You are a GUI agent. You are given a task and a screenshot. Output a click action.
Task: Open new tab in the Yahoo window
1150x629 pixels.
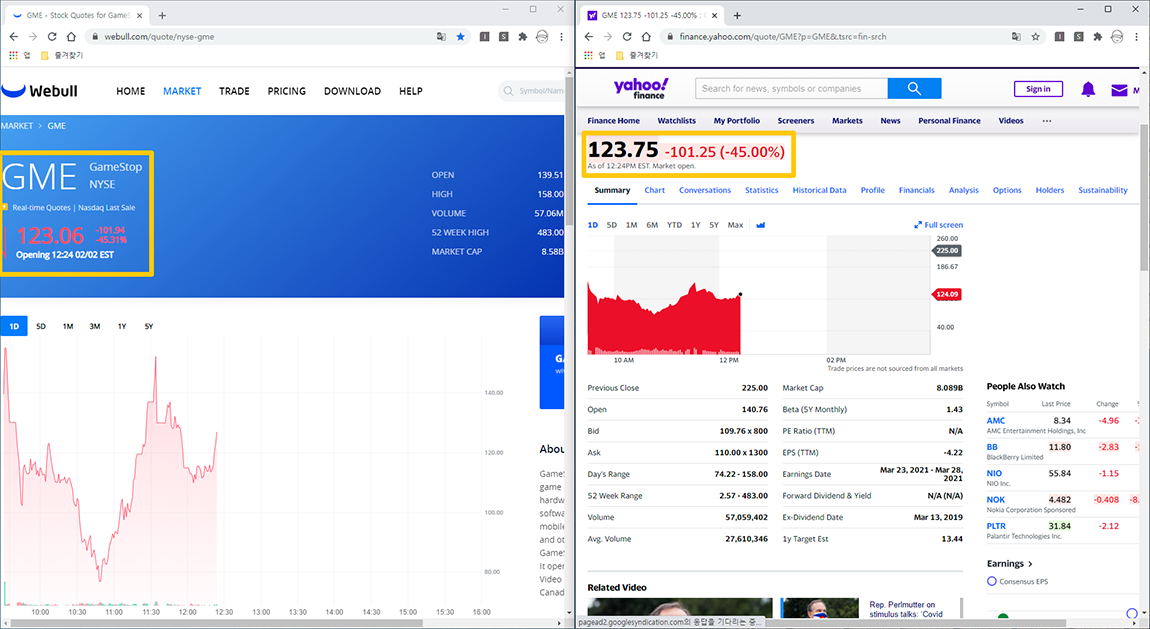pyautogui.click(x=737, y=15)
